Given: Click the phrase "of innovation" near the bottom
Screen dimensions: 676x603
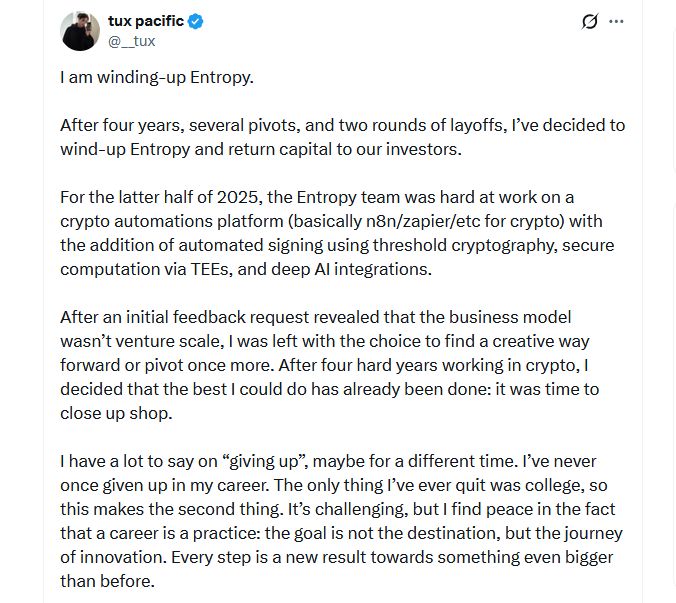Looking at the screenshot, I should 108,557.
